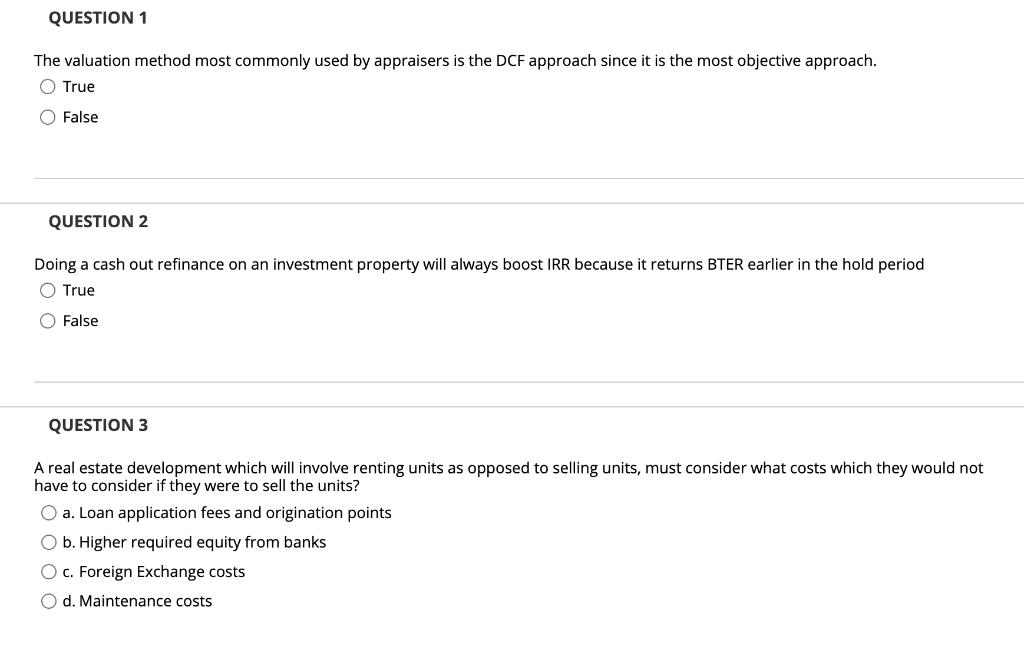Click the QUESTION 2 heading
This screenshot has height=650, width=1024.
pos(98,222)
